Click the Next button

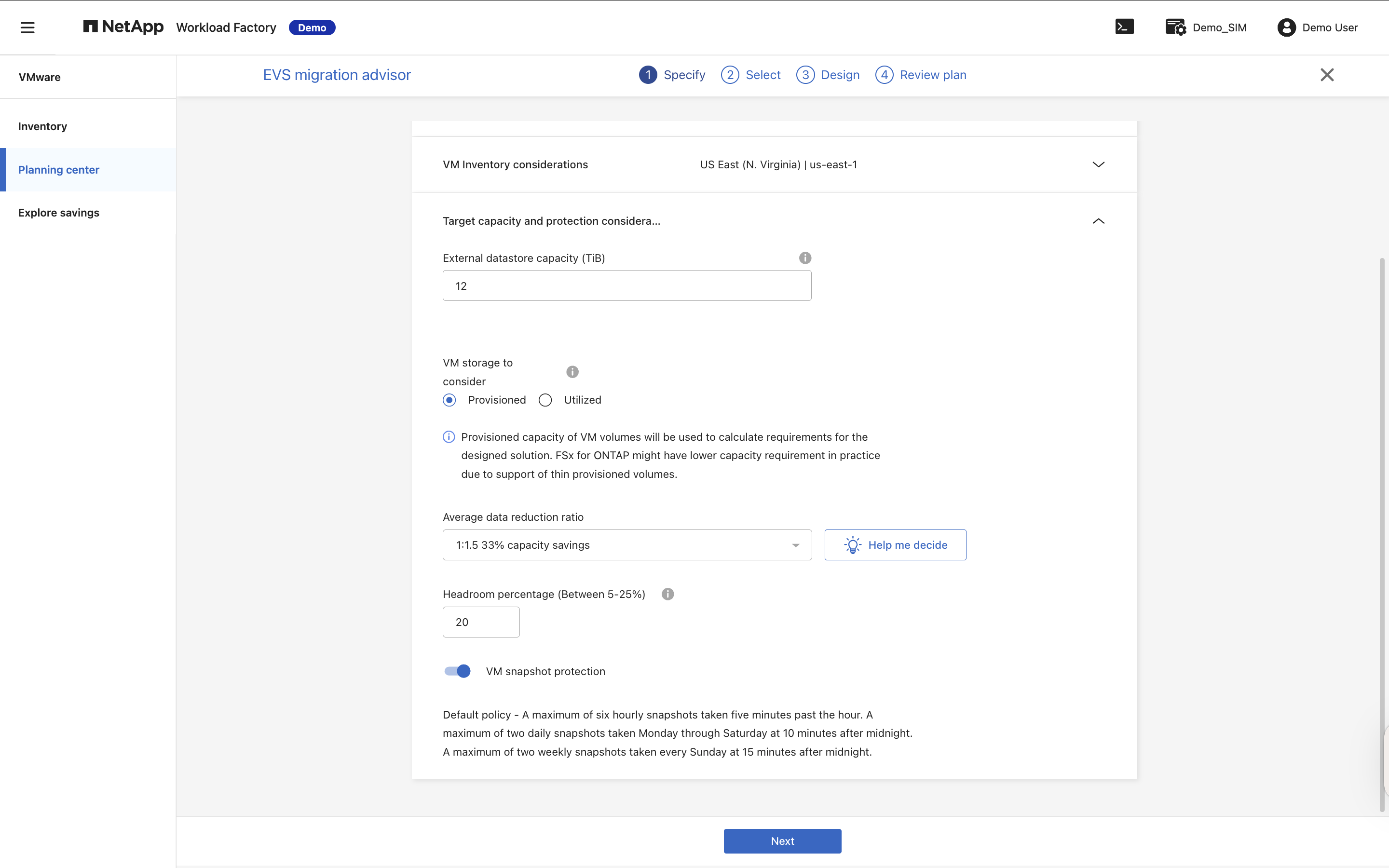point(782,841)
